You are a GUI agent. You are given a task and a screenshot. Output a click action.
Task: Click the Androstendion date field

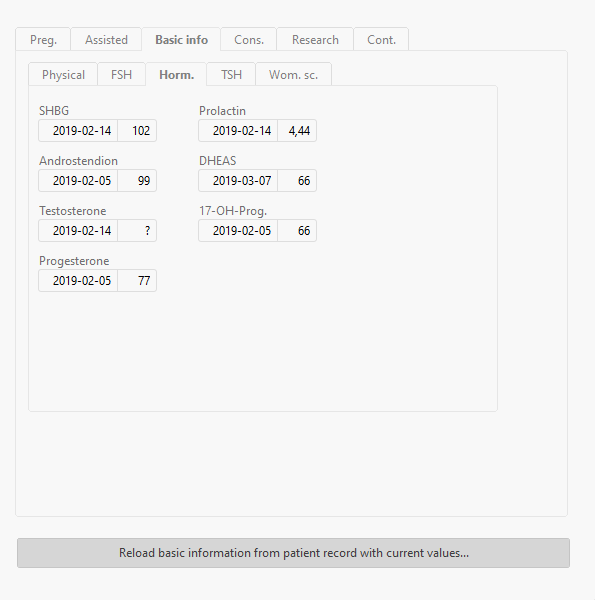tap(78, 181)
